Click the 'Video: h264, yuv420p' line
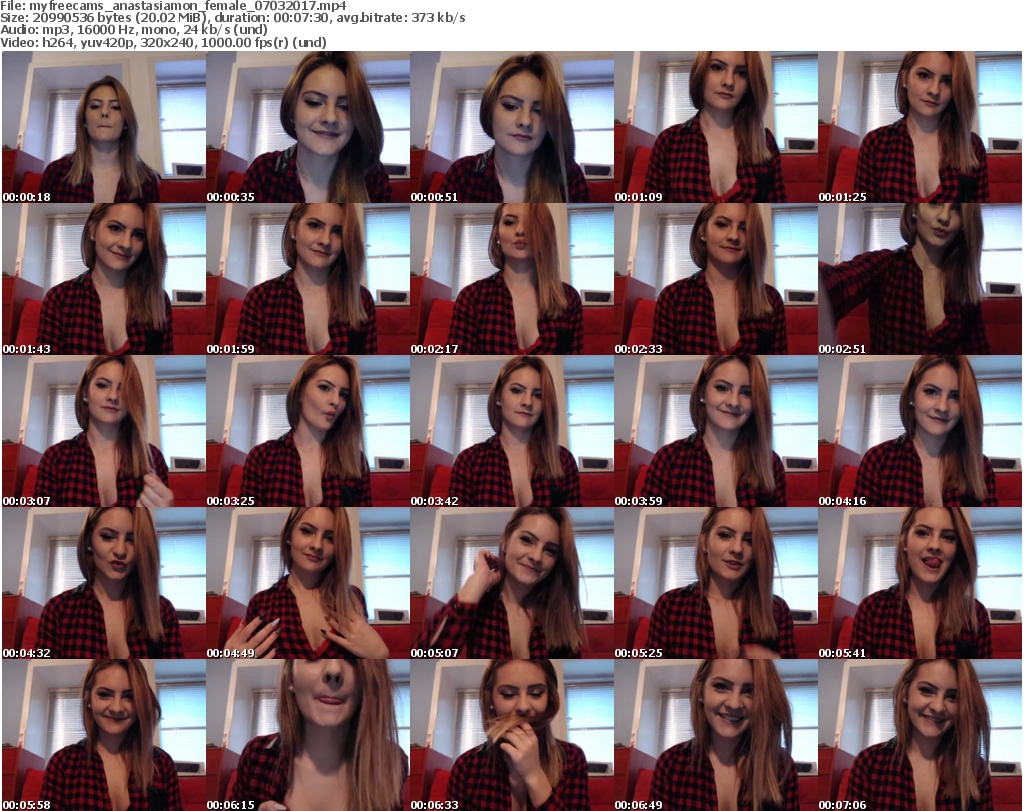The image size is (1024, 811). coord(163,42)
